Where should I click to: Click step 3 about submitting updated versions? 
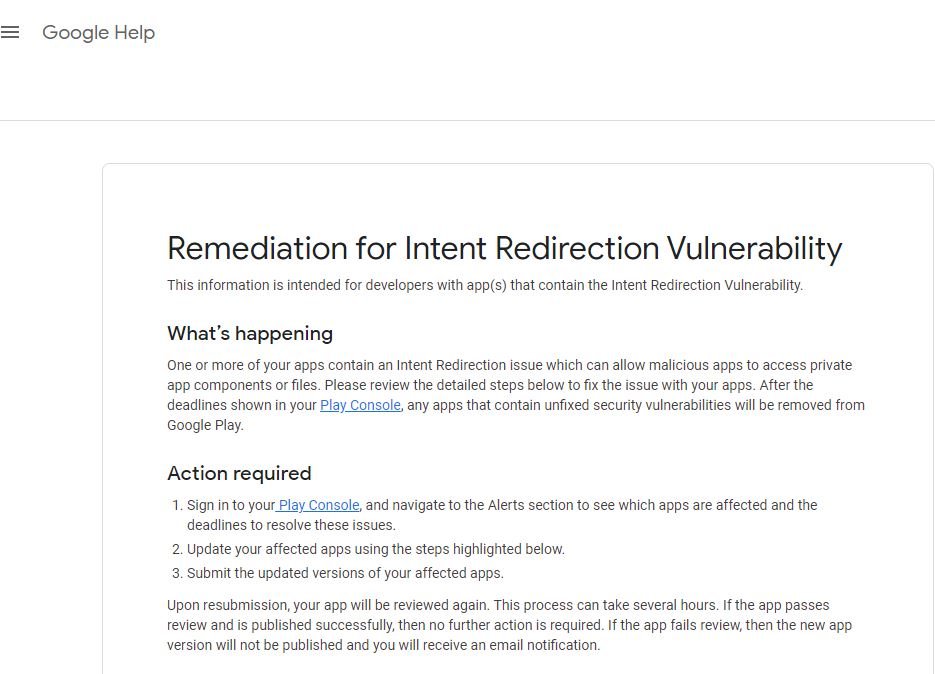tap(345, 573)
